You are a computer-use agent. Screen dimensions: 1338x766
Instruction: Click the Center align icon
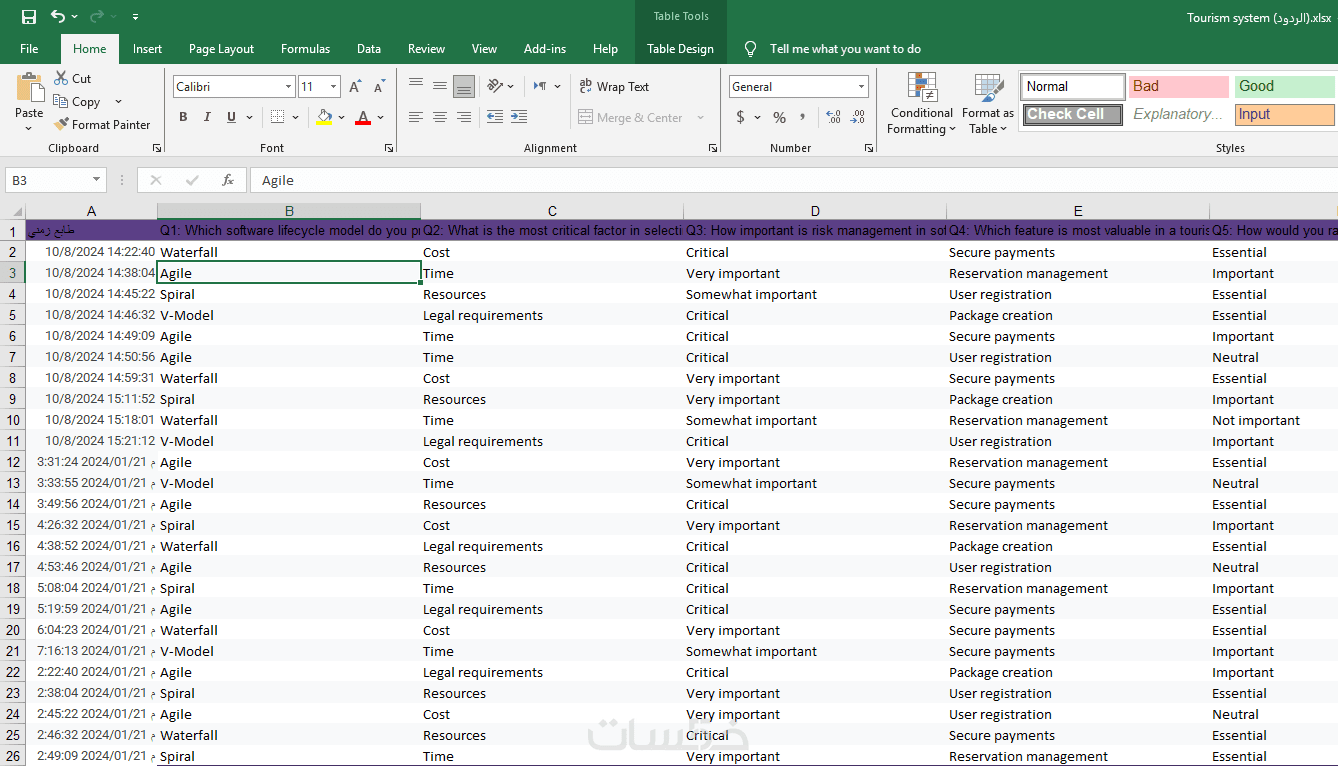440,117
